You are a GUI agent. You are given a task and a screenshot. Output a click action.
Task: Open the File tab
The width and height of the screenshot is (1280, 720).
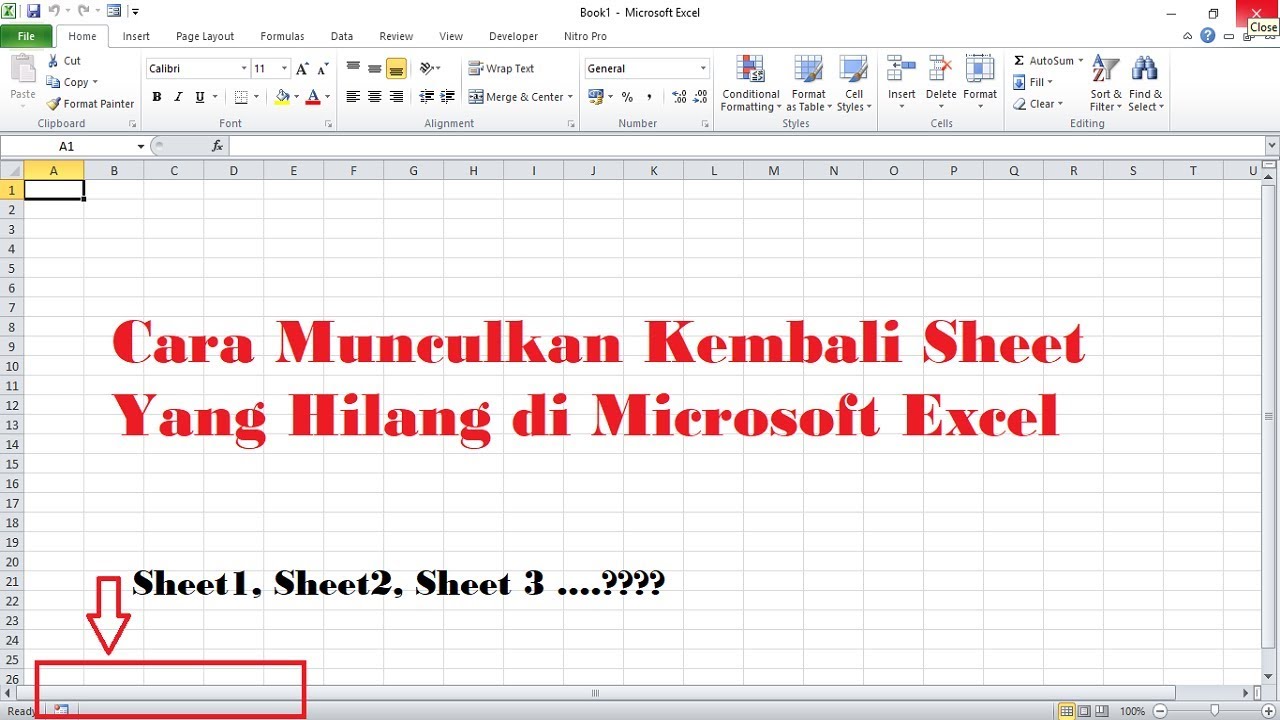[26, 36]
